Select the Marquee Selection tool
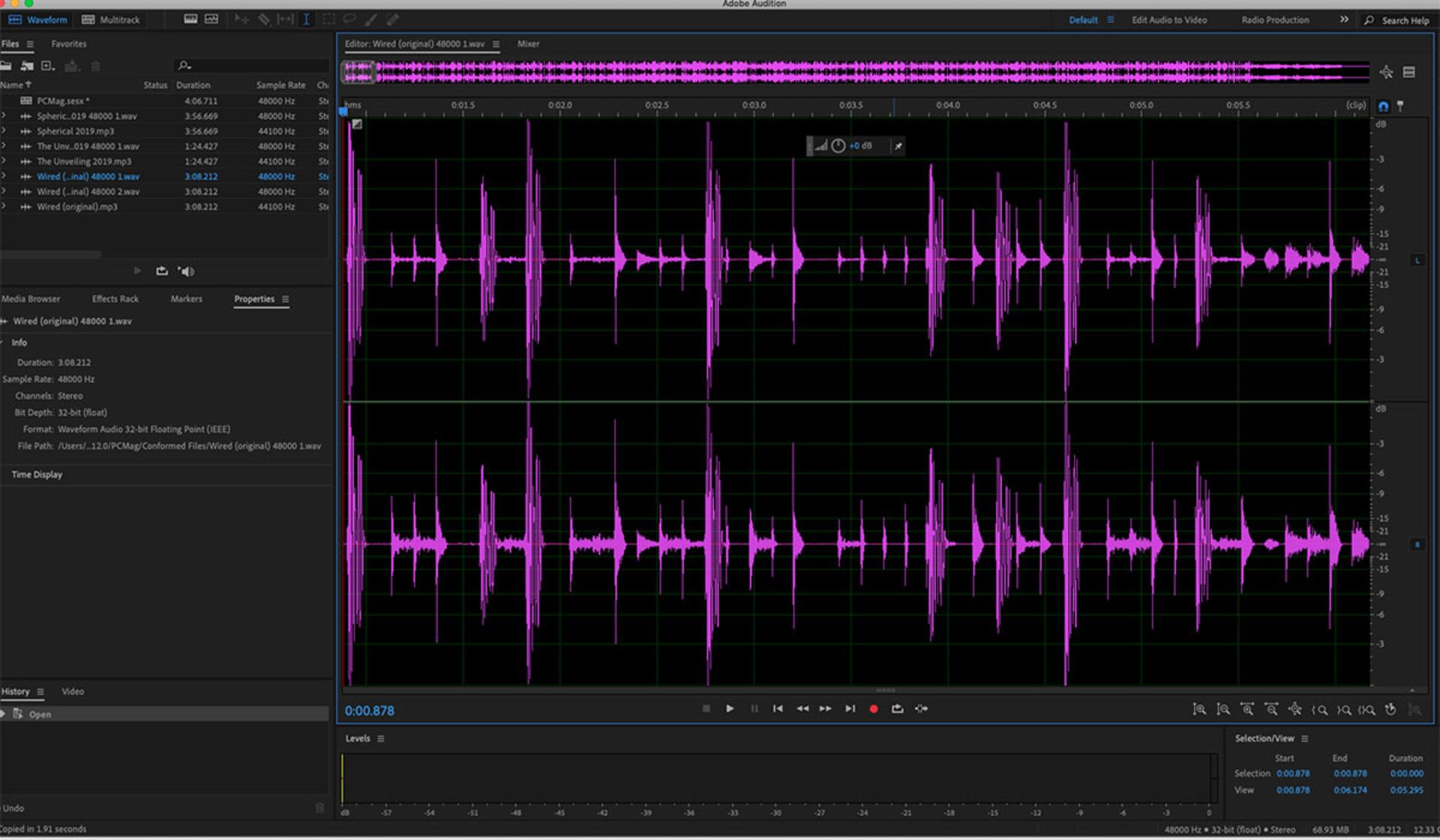1440x840 pixels. point(328,19)
